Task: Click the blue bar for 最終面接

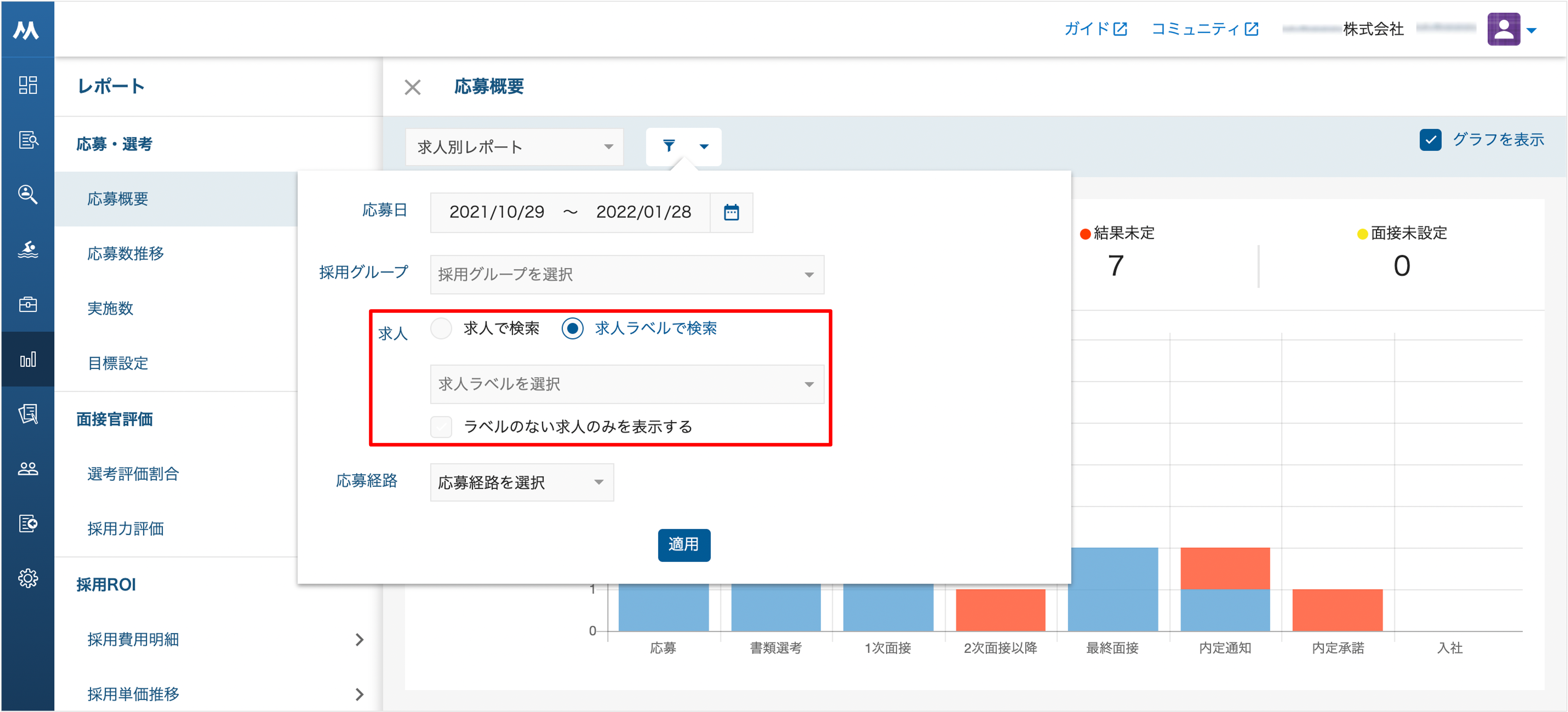Action: (1113, 589)
